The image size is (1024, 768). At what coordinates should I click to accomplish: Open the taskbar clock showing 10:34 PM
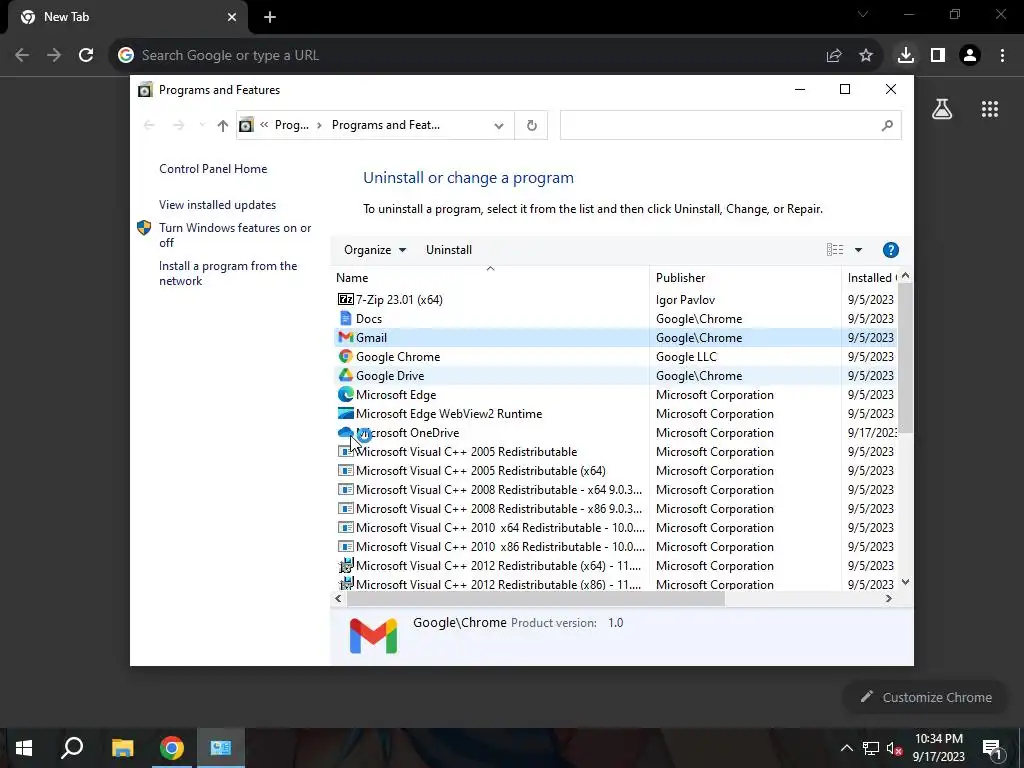coord(938,748)
